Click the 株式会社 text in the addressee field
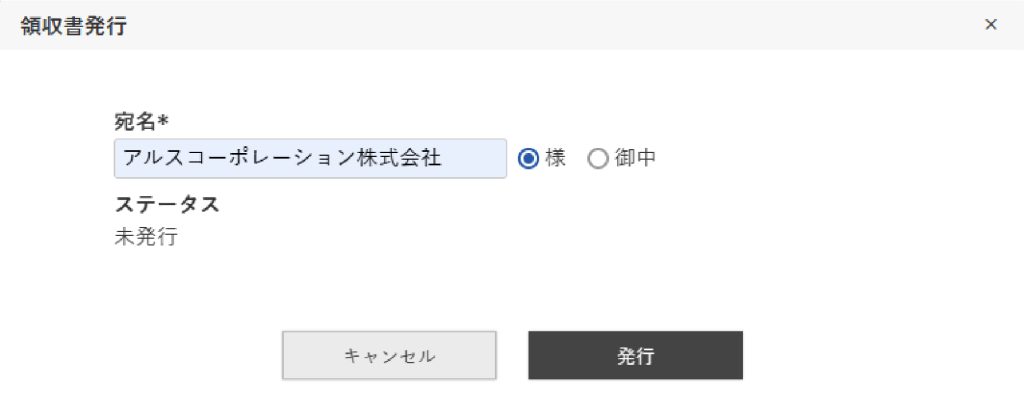1024x408 pixels. (x=400, y=158)
